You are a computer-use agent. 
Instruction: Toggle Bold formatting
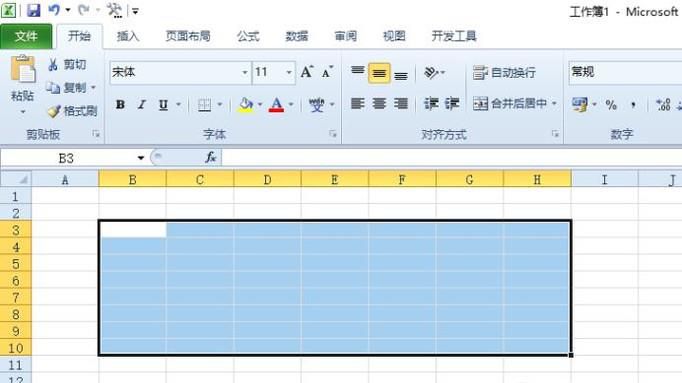(120, 105)
